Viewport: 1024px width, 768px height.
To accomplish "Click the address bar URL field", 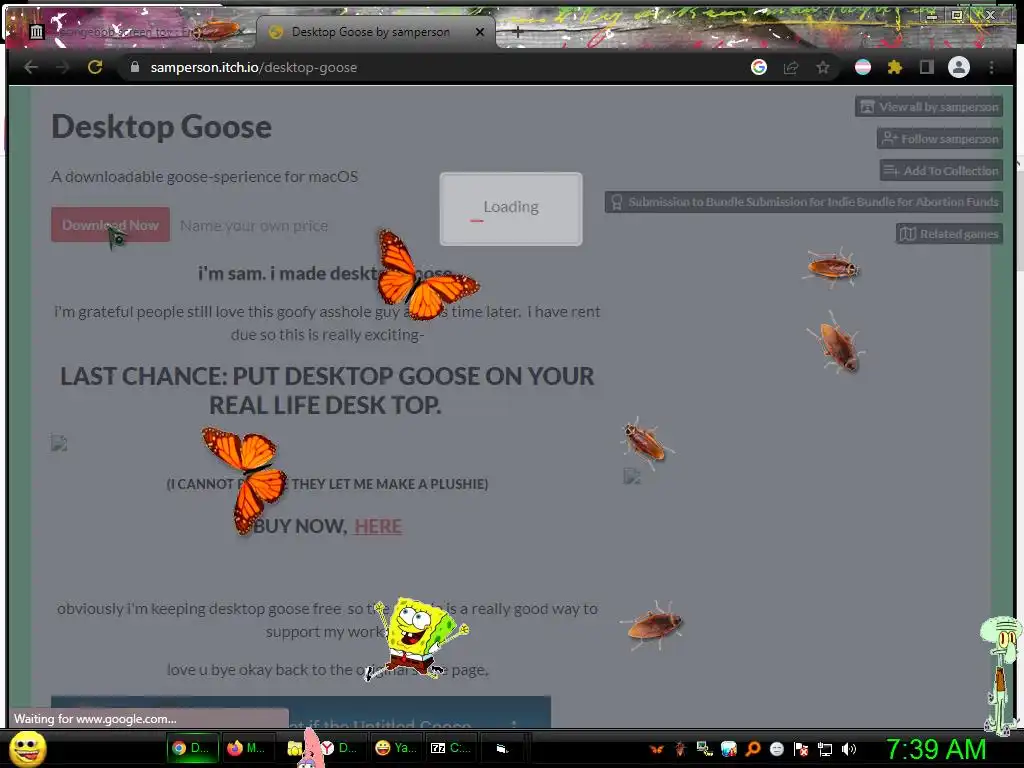I will (x=431, y=67).
